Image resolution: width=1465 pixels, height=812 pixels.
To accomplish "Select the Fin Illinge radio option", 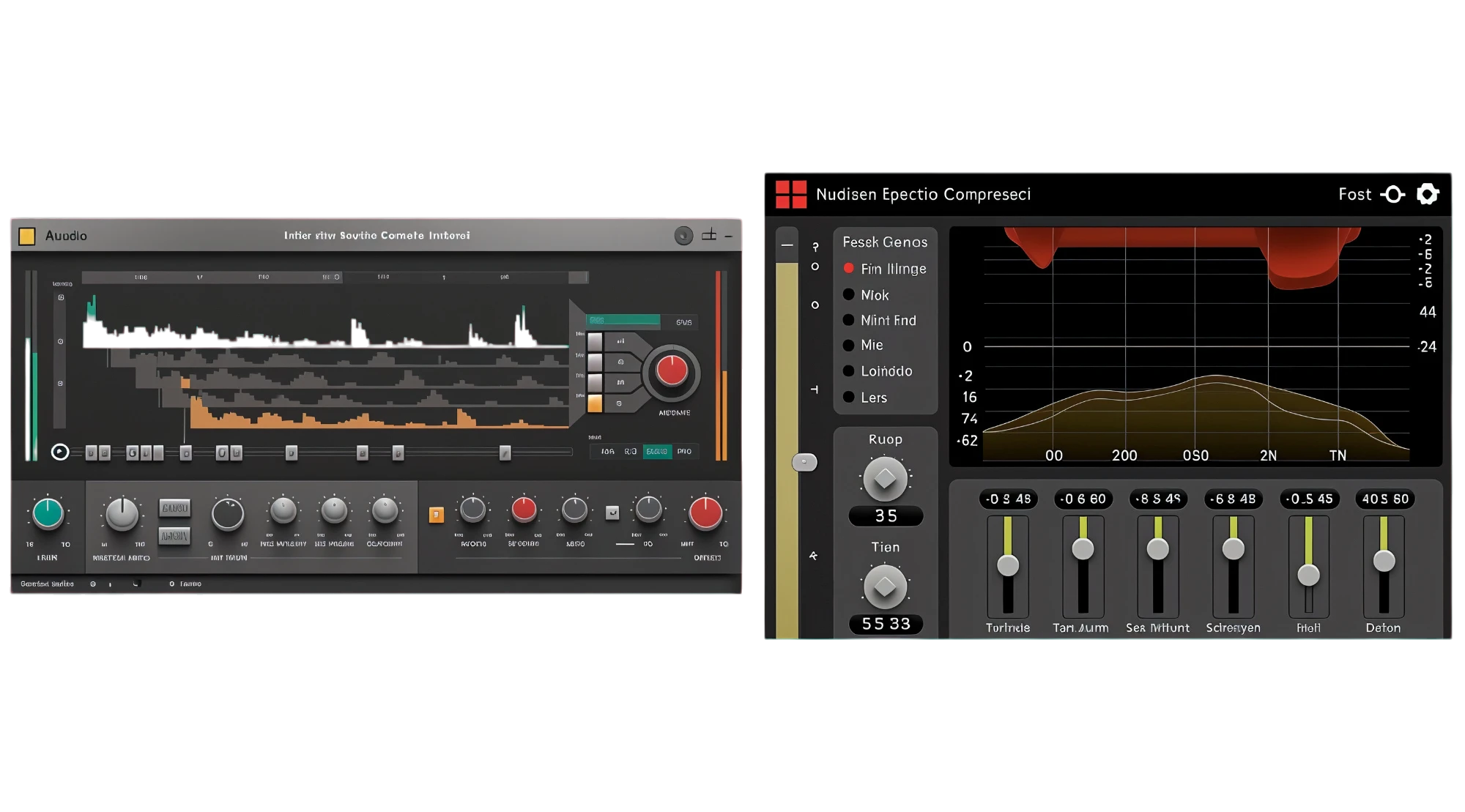I will pyautogui.click(x=885, y=269).
